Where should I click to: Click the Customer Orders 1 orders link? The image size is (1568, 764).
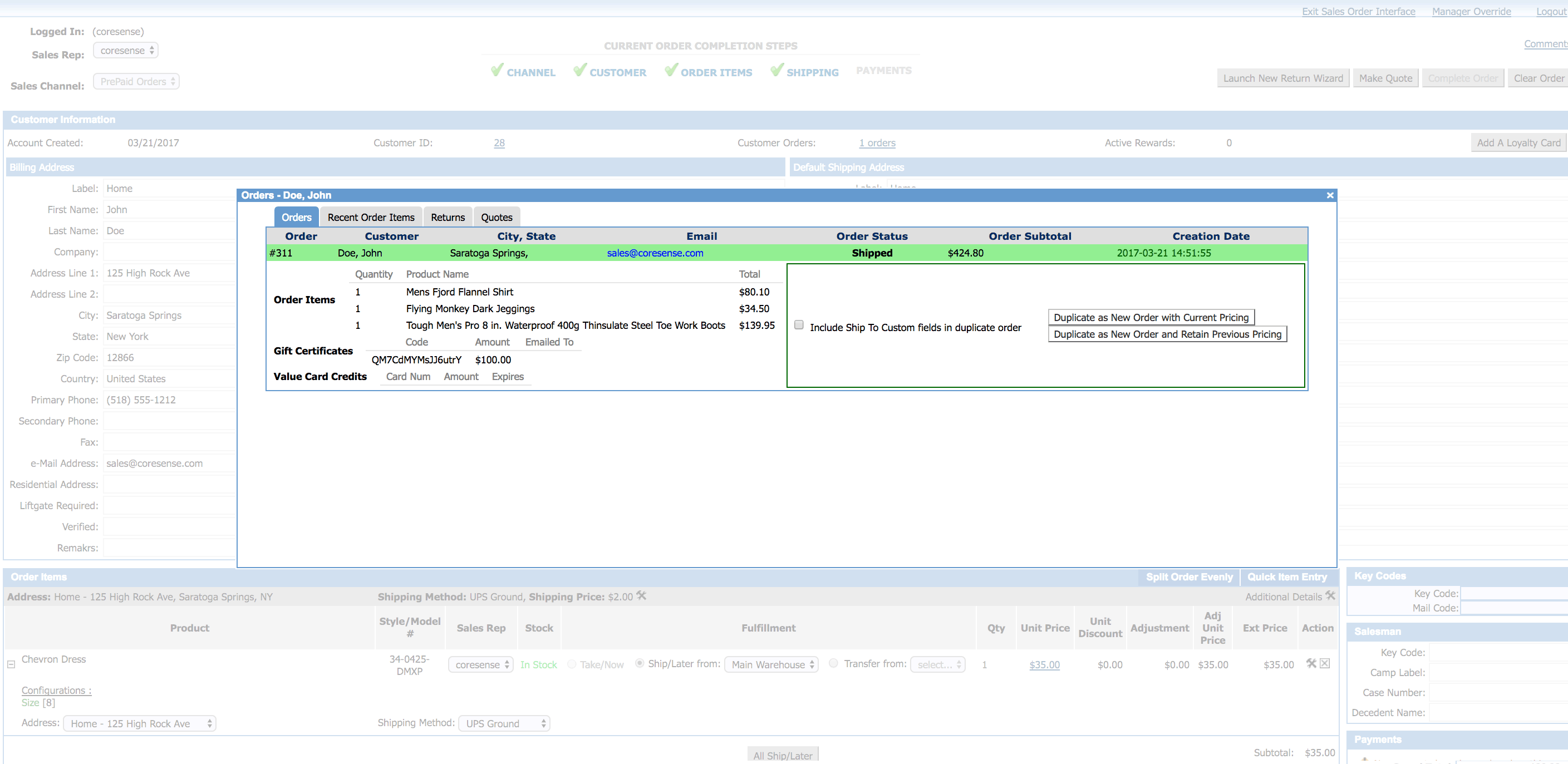tap(877, 143)
